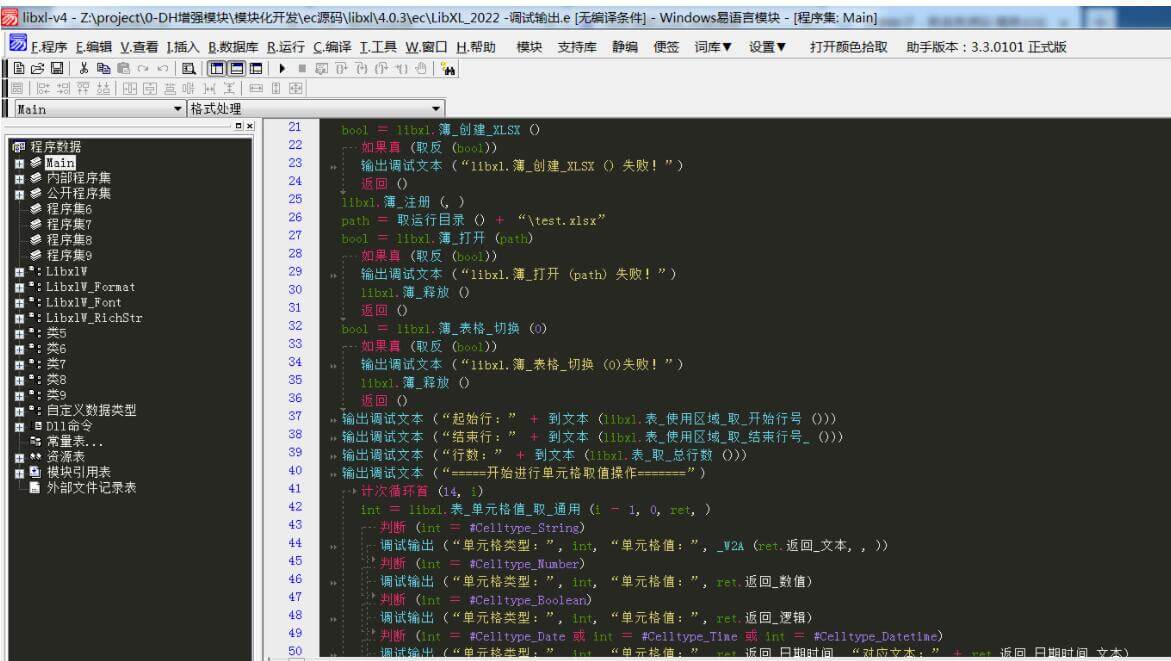Click the Copy toolbar icon
This screenshot has width=1171, height=661.
(x=102, y=68)
